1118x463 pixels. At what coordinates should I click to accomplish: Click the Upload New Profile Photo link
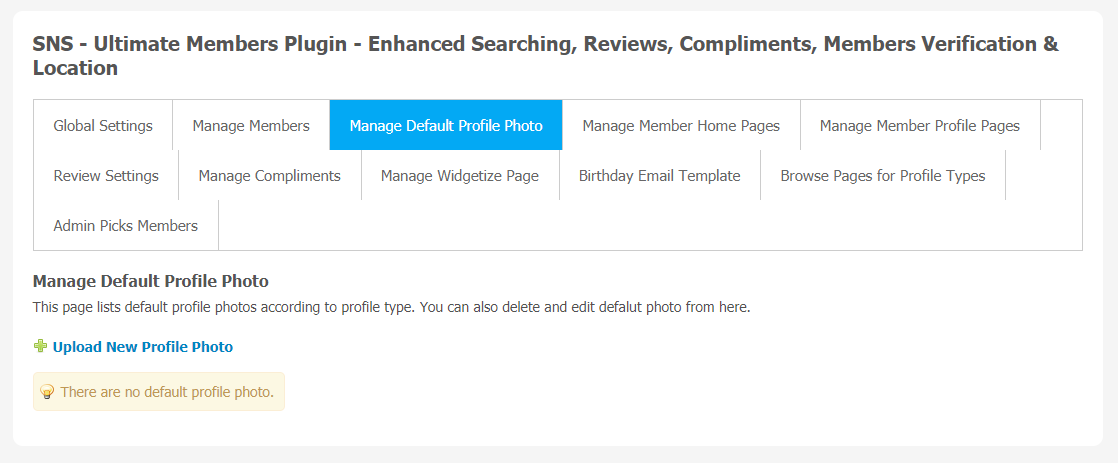[x=143, y=347]
